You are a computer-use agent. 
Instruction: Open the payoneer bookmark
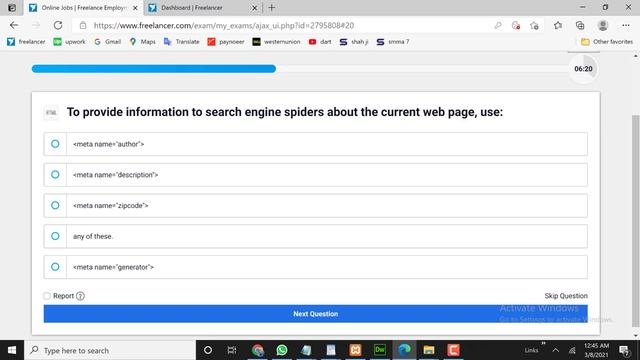[226, 42]
